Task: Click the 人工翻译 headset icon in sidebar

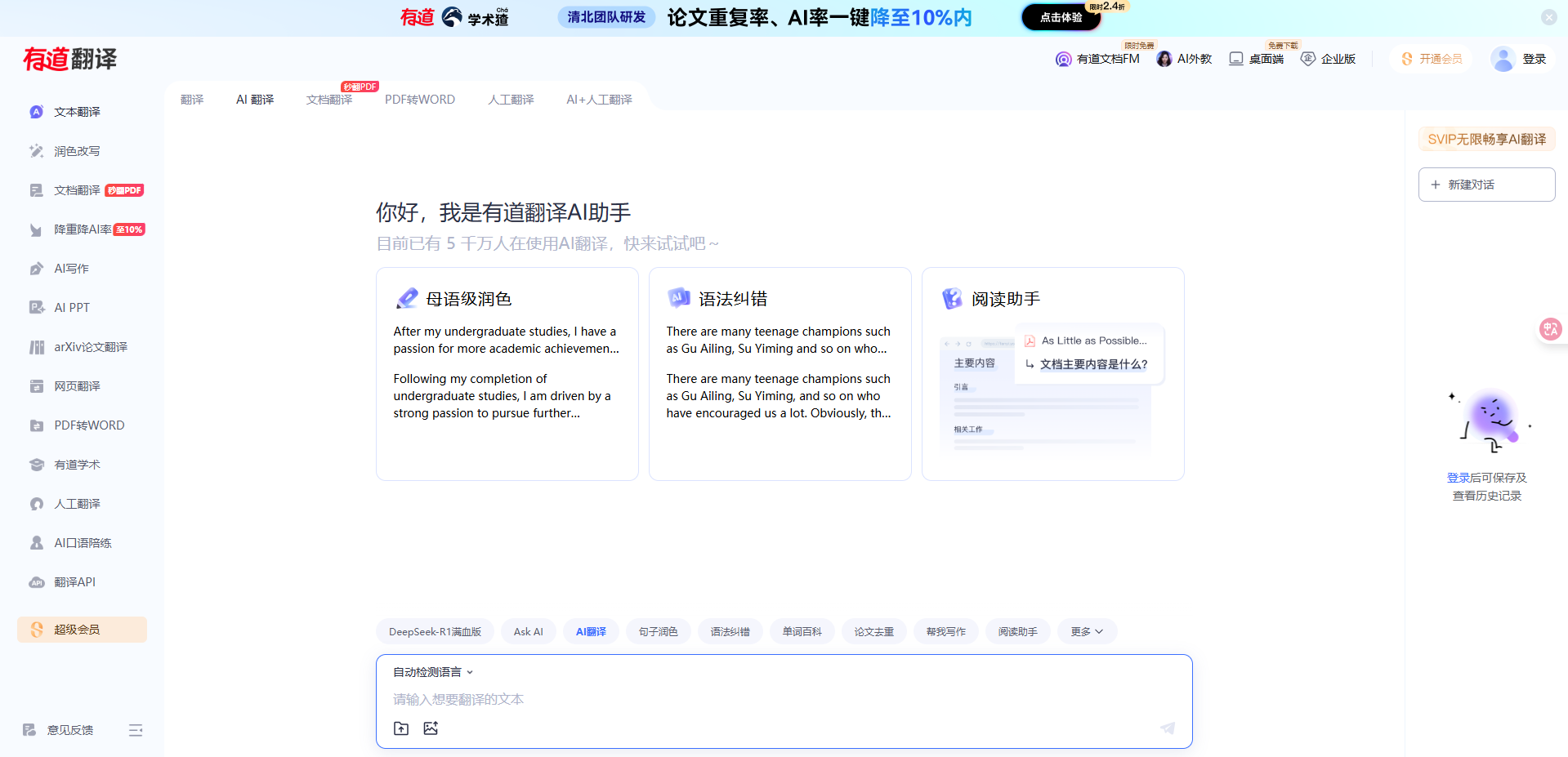Action: pos(36,504)
